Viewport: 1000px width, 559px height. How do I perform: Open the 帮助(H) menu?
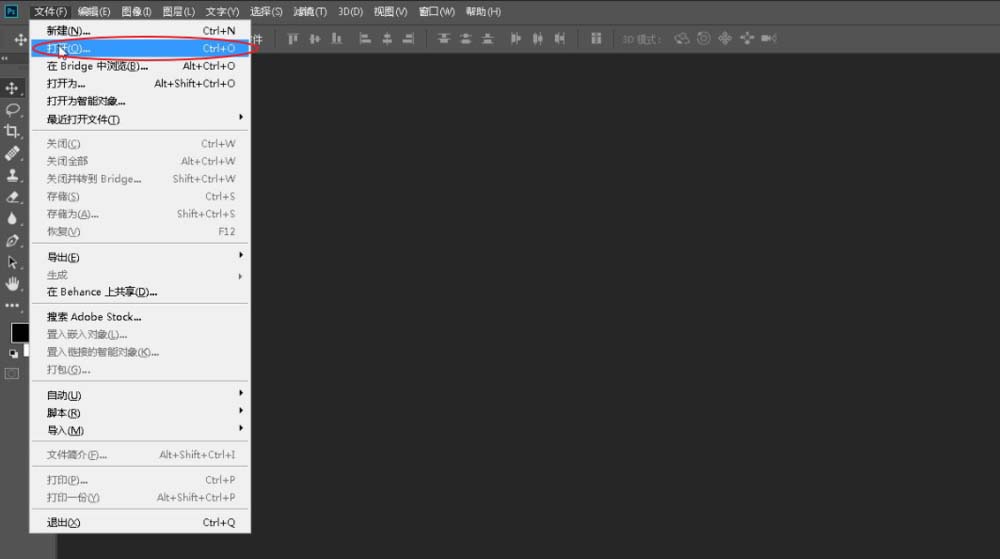point(483,11)
